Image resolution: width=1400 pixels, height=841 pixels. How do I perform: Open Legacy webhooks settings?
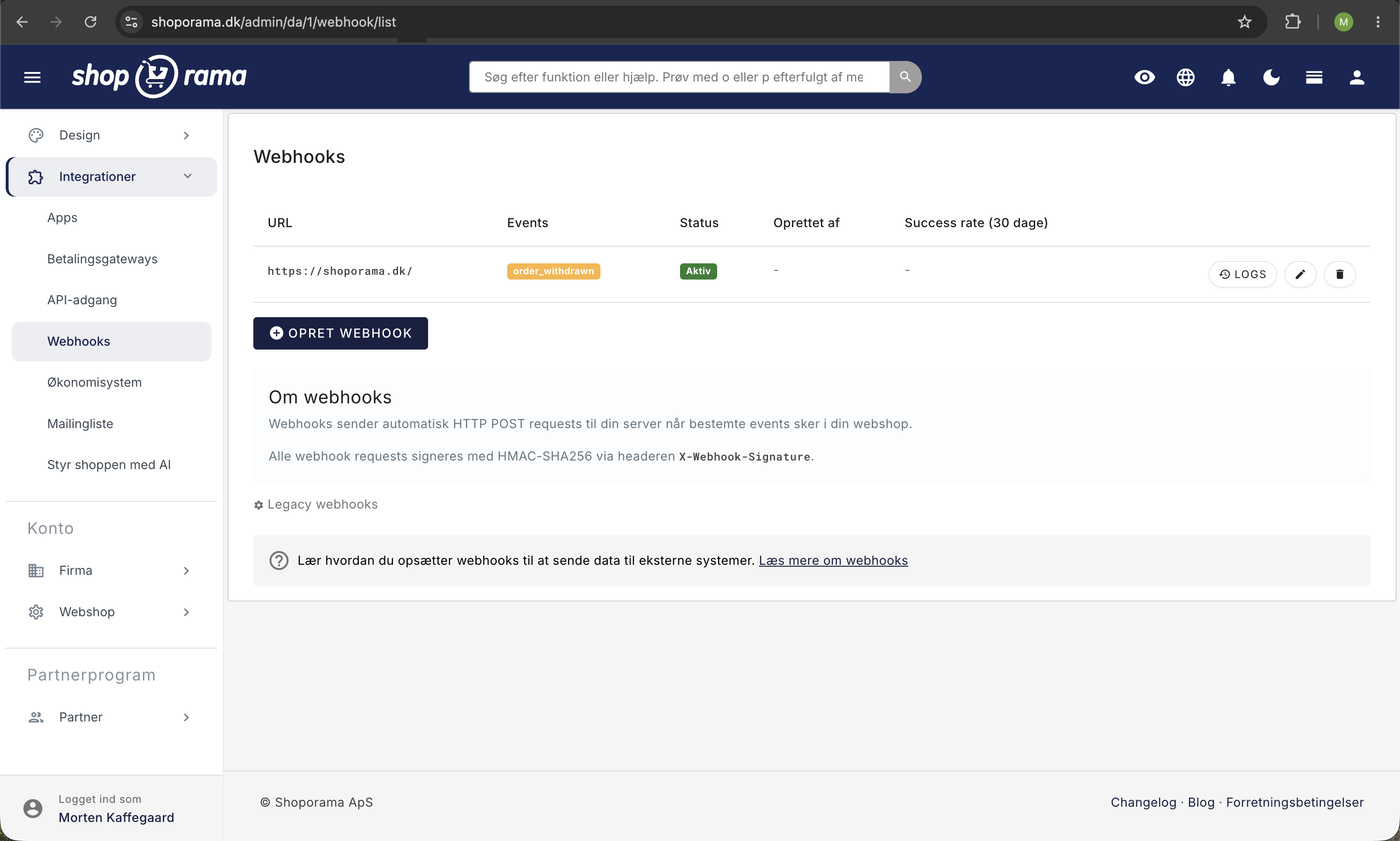click(316, 504)
